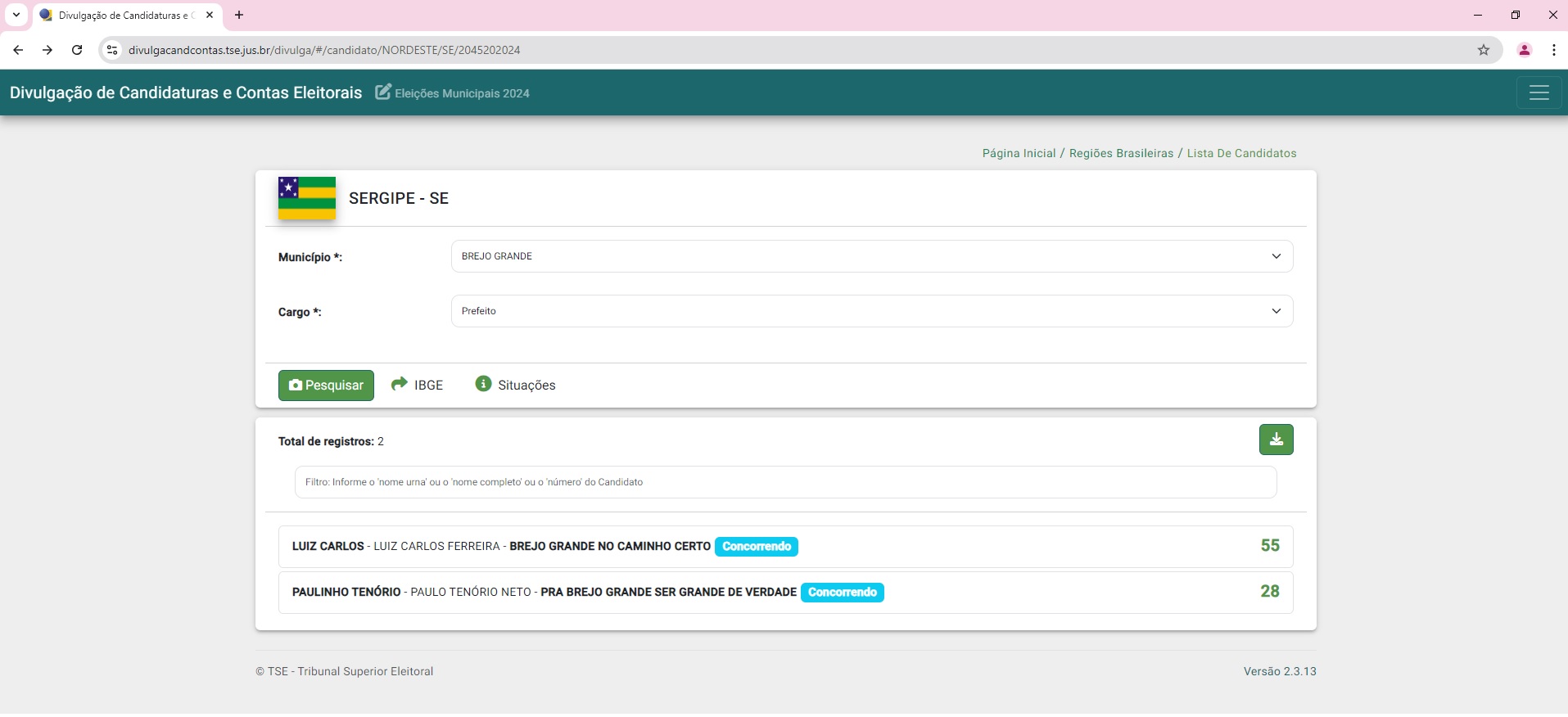
Task: Click the Sergipe state flag image
Action: 307,198
